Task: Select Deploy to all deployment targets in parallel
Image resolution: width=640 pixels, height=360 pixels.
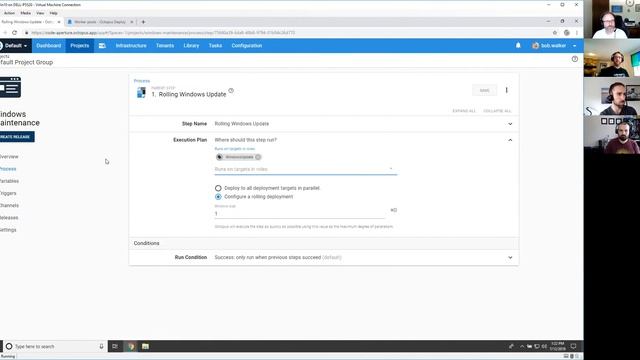Action: tap(218, 188)
